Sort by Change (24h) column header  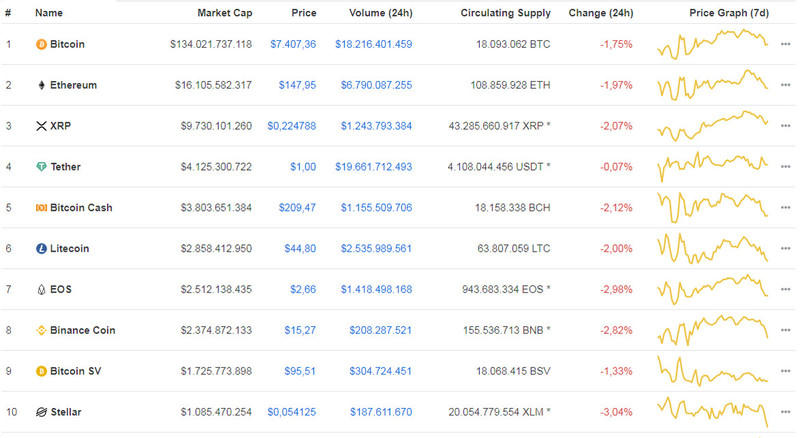coord(600,13)
